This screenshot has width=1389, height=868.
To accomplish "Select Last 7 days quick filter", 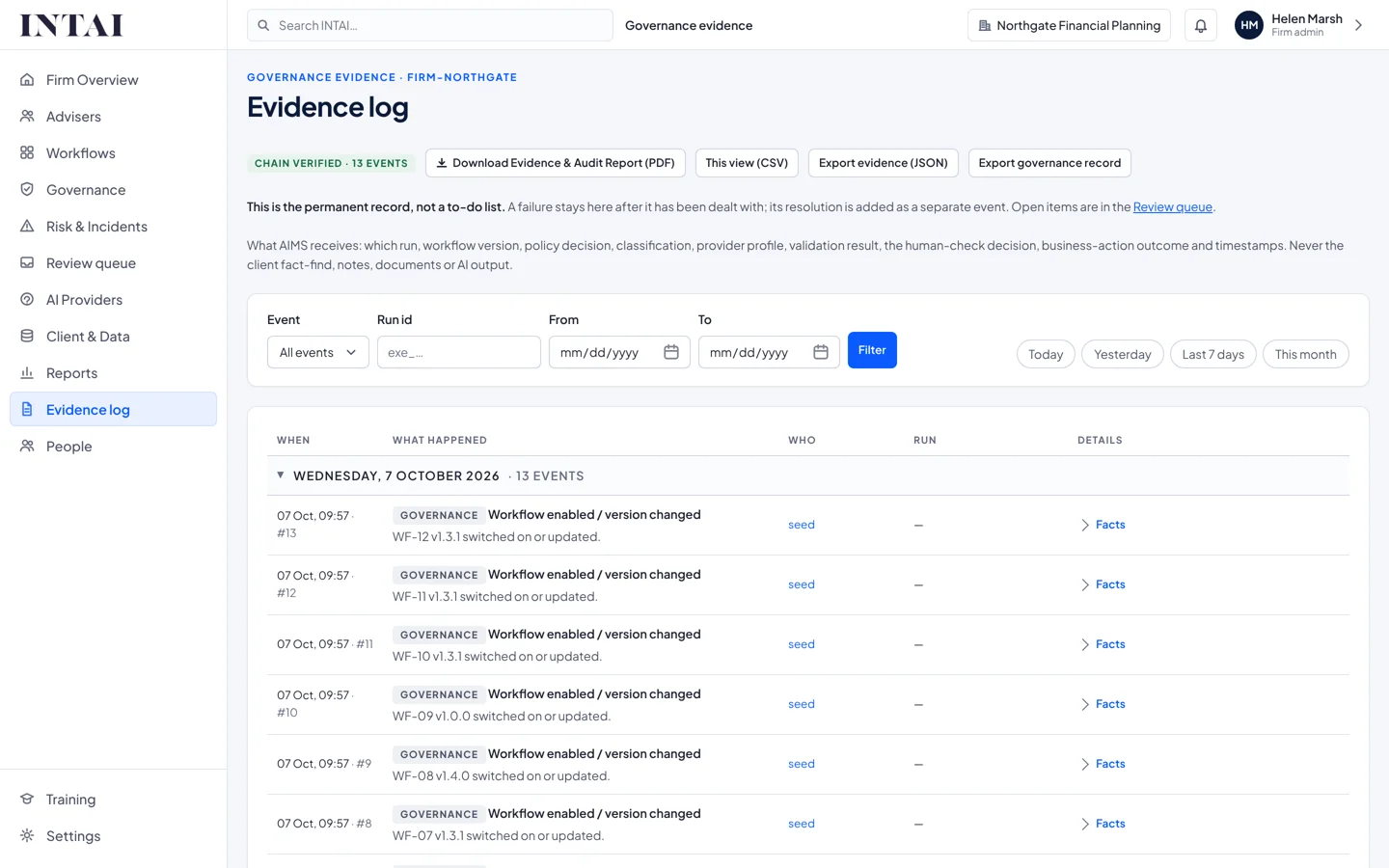I will pyautogui.click(x=1213, y=354).
